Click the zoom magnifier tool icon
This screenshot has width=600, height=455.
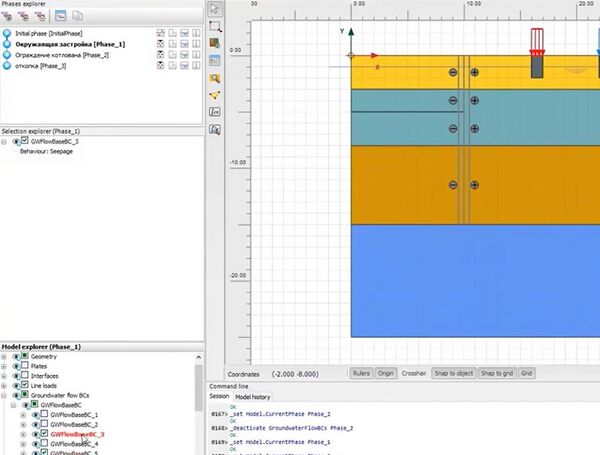[x=215, y=77]
